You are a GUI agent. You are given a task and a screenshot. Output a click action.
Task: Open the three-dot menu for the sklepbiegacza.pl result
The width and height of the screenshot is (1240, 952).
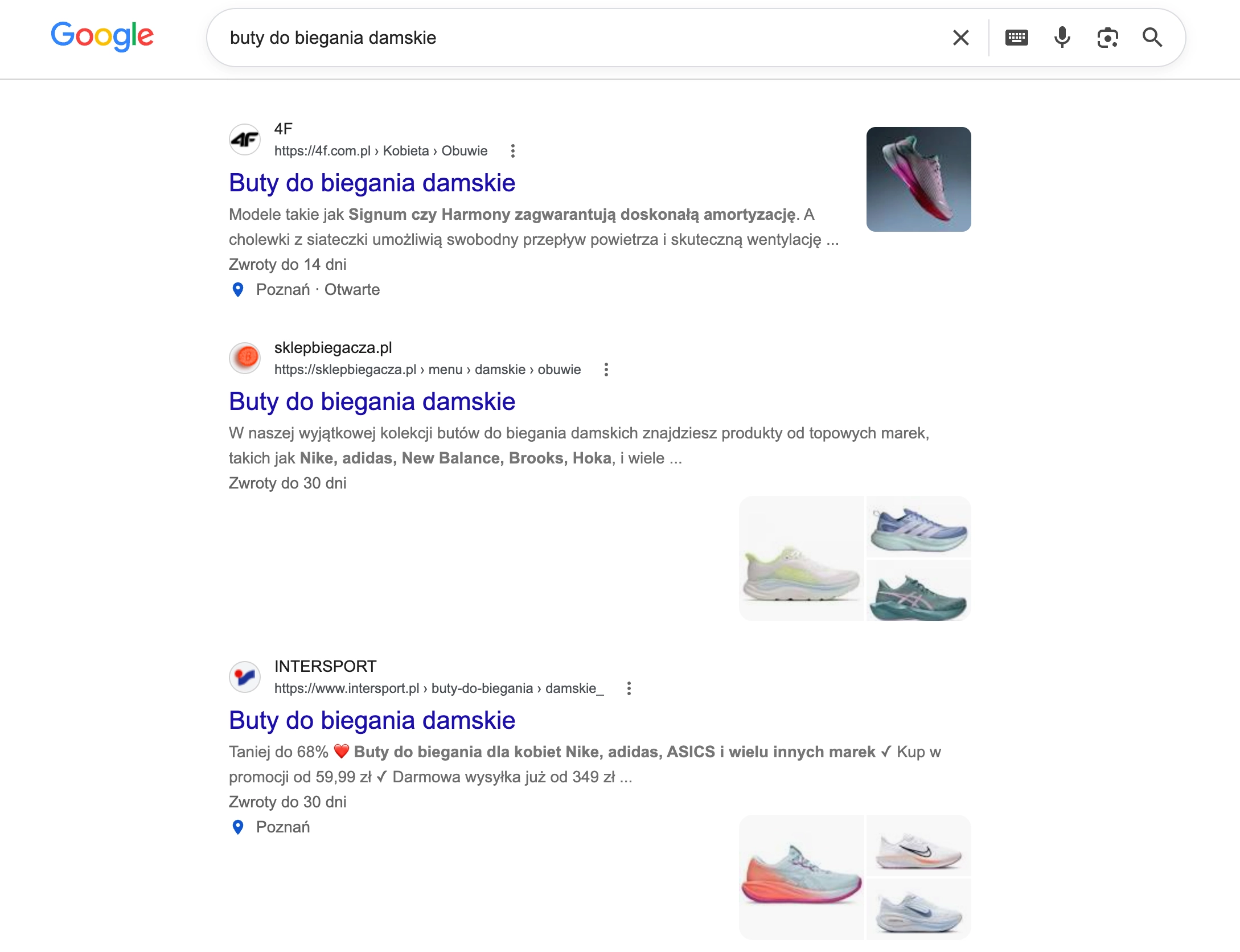606,370
